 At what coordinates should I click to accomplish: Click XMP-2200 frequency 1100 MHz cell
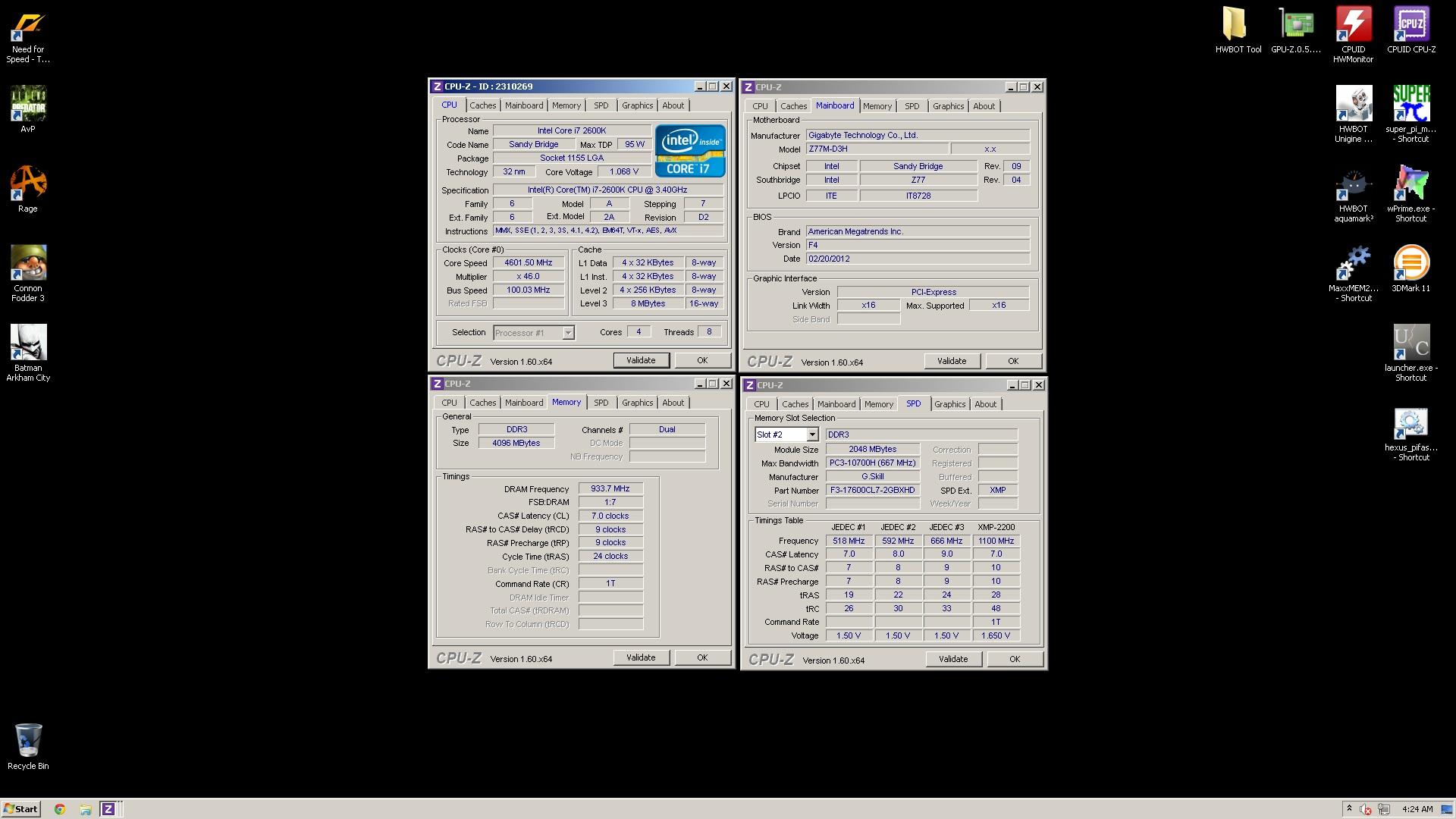[996, 541]
